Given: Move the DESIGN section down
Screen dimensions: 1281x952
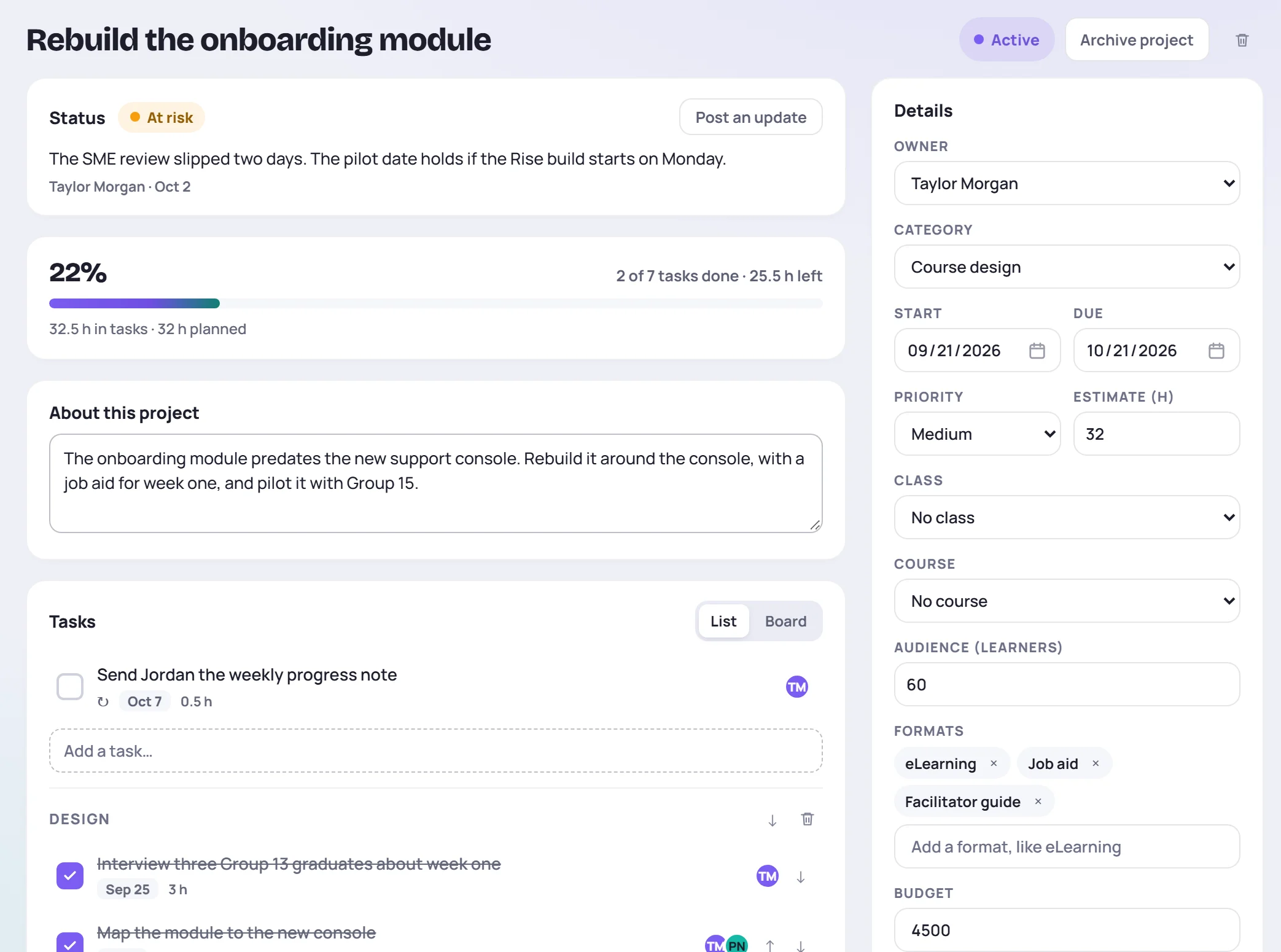Looking at the screenshot, I should click(x=773, y=820).
